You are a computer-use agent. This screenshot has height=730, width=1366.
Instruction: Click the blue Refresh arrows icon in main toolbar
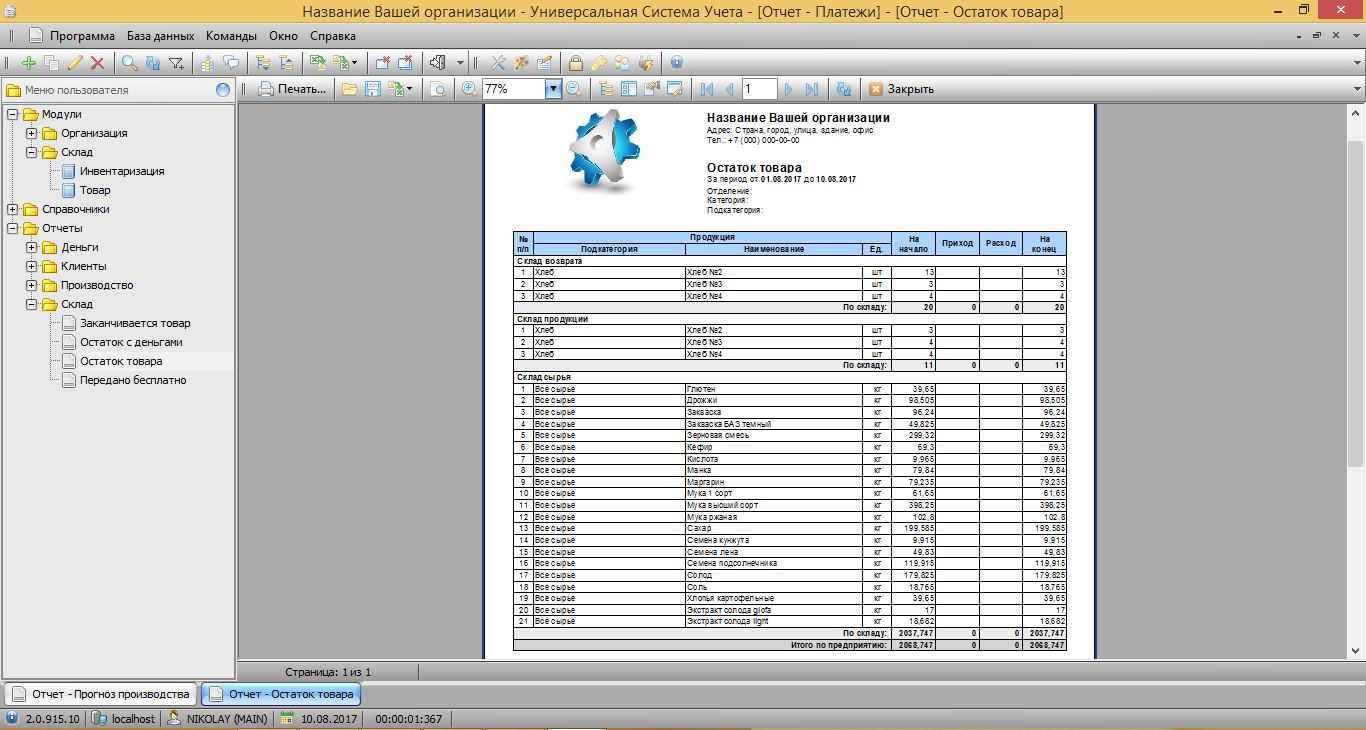[153, 63]
